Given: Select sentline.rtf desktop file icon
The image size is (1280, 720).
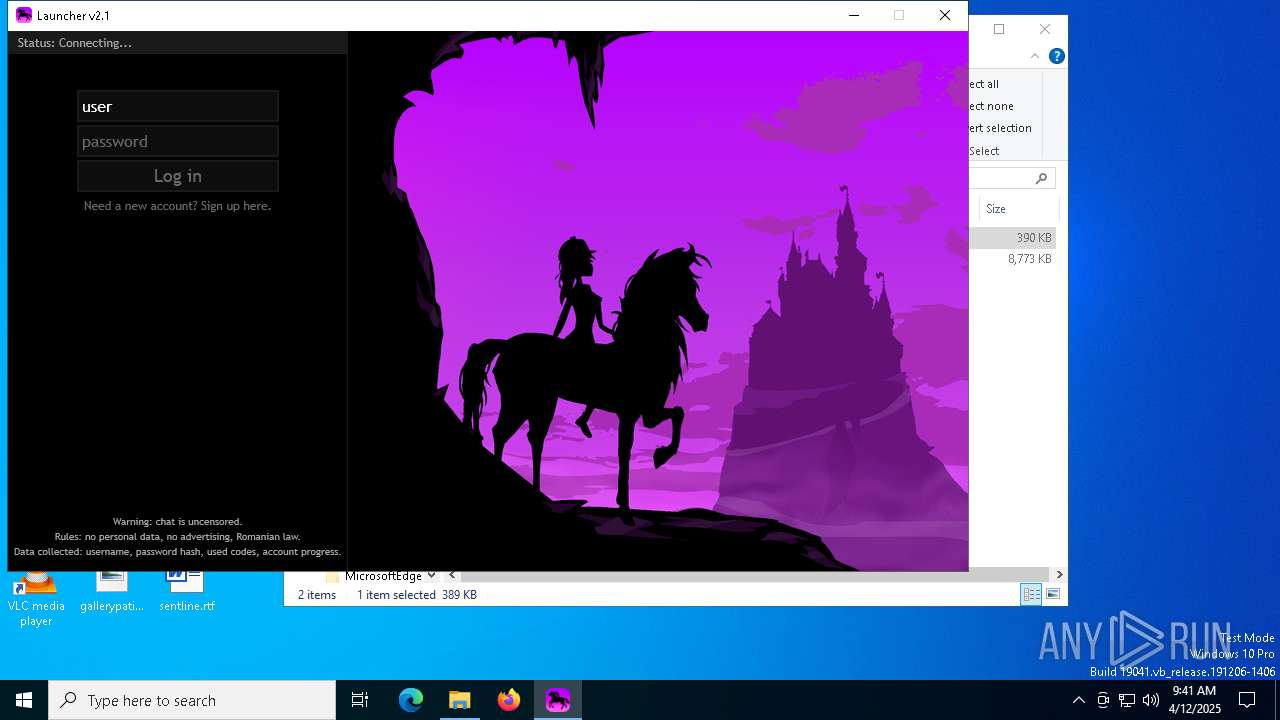Looking at the screenshot, I should (x=187, y=592).
